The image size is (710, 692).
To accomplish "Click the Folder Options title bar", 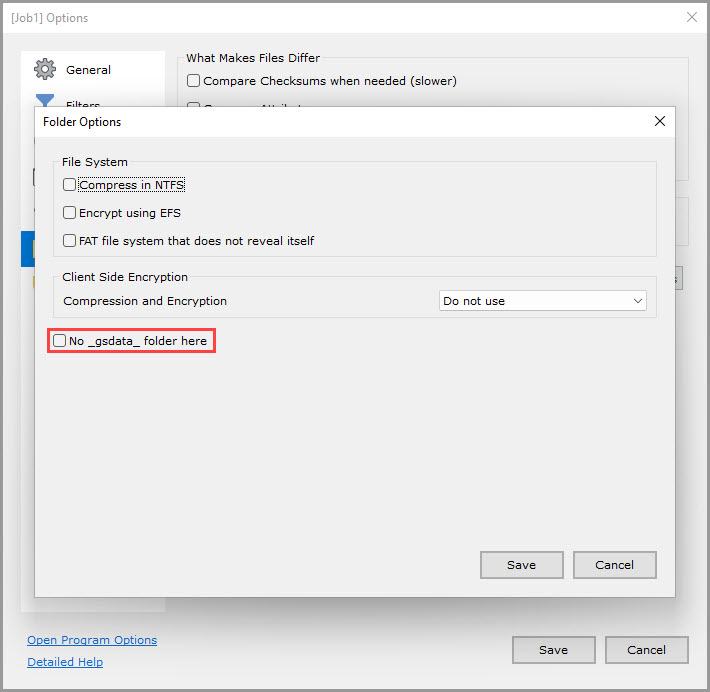I will 300,122.
